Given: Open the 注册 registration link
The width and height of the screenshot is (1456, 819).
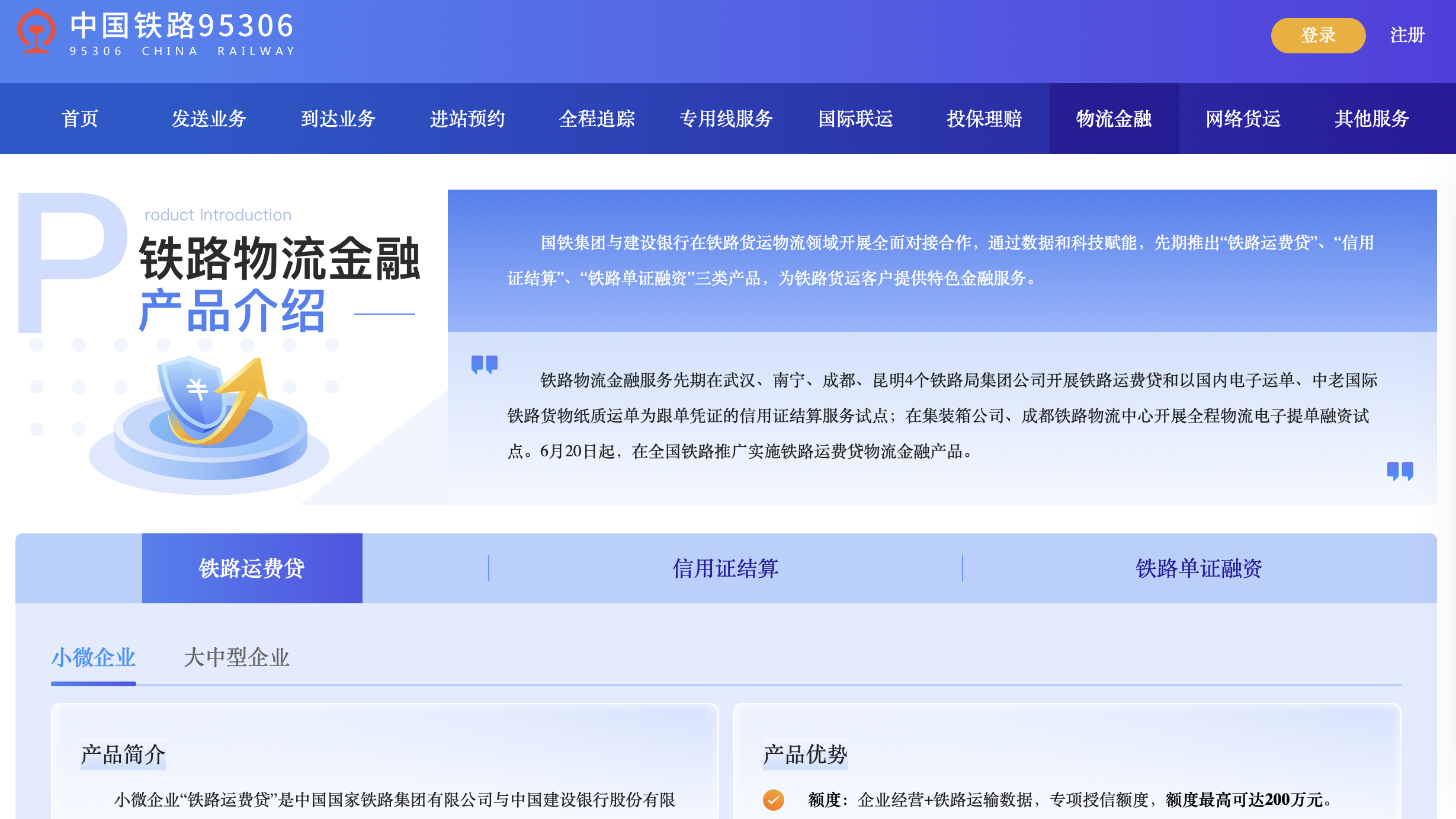Looking at the screenshot, I should tap(1407, 36).
